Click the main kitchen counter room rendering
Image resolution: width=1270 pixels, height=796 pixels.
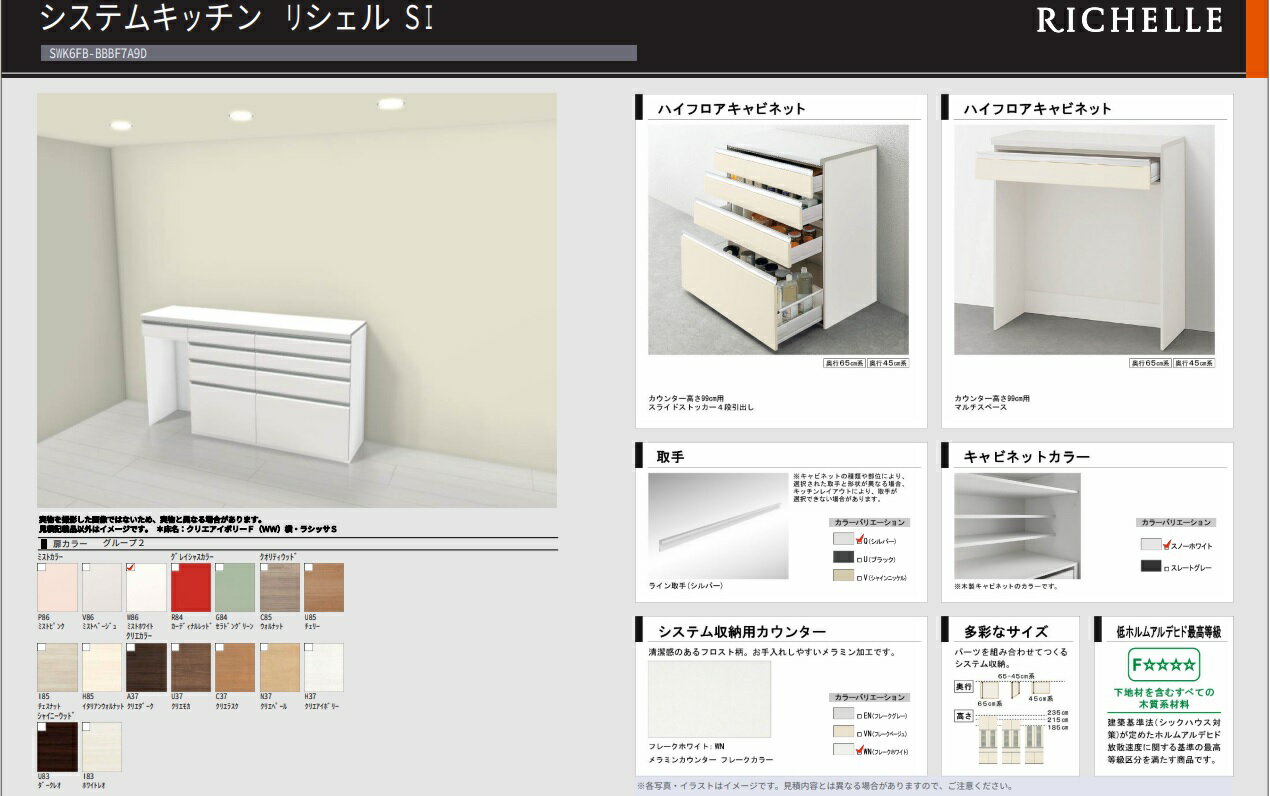pos(297,300)
